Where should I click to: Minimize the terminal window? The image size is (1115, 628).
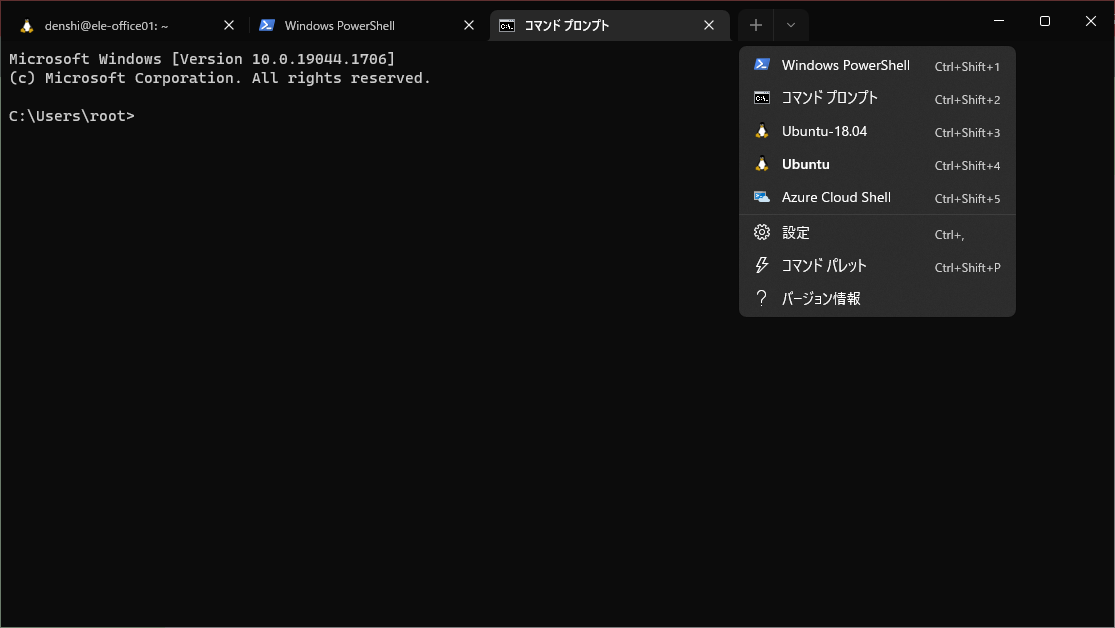(x=999, y=21)
